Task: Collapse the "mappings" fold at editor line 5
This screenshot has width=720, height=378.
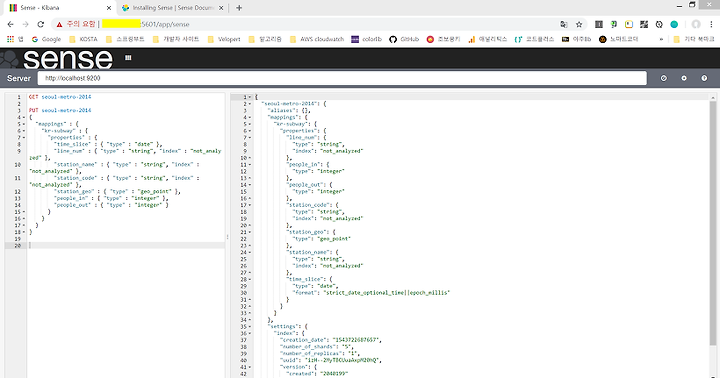Action: [x=24, y=124]
